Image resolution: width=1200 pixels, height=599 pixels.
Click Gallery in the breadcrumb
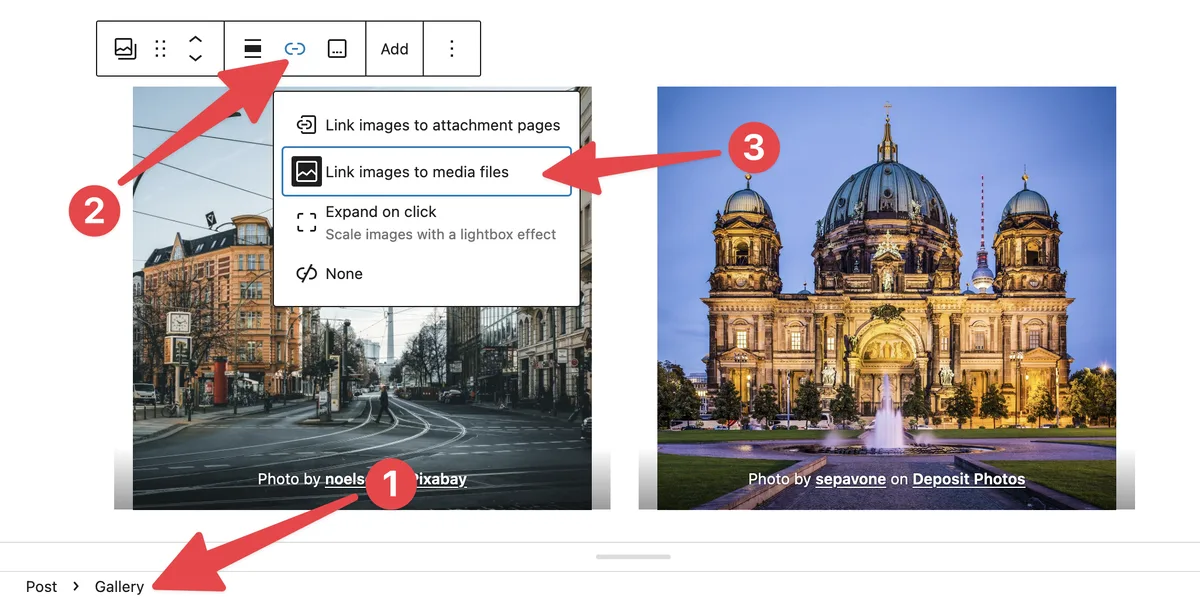(x=120, y=587)
